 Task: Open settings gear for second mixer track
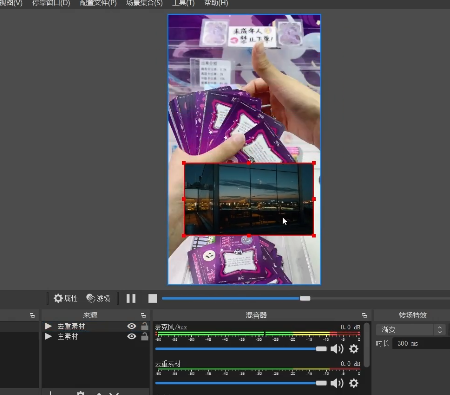click(354, 383)
